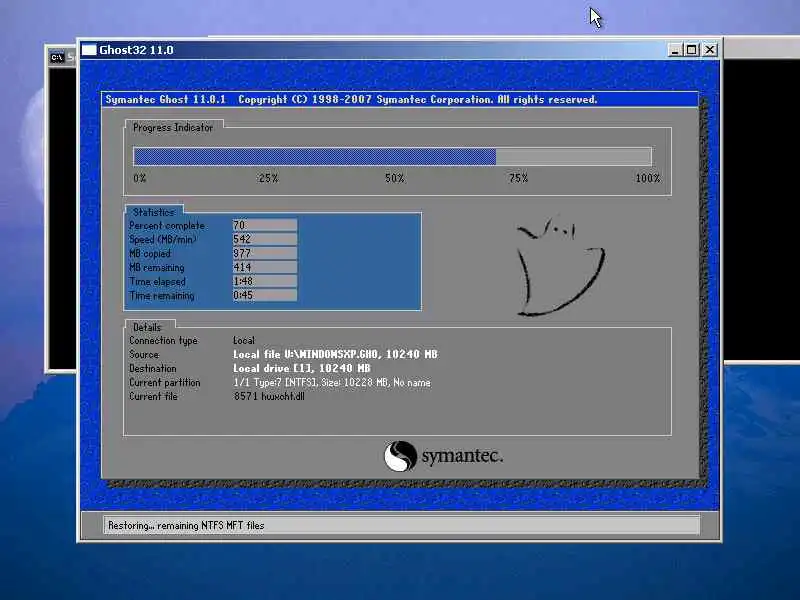Click the Connection type value Local

(x=244, y=340)
